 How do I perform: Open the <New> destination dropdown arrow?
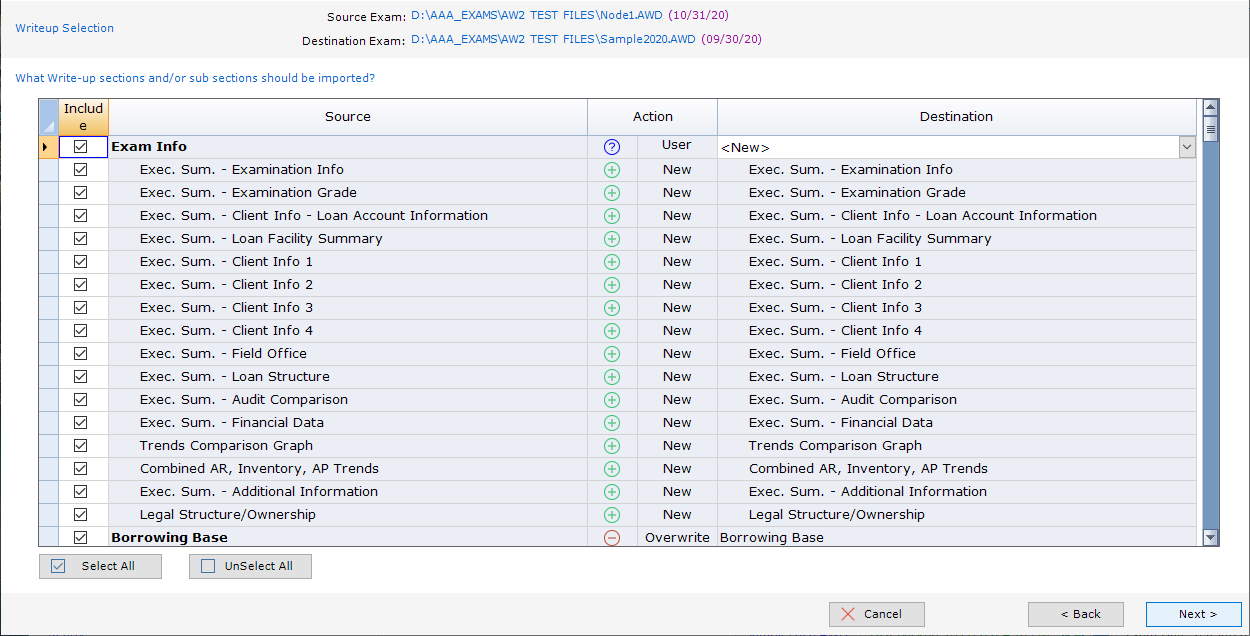[x=1186, y=148]
